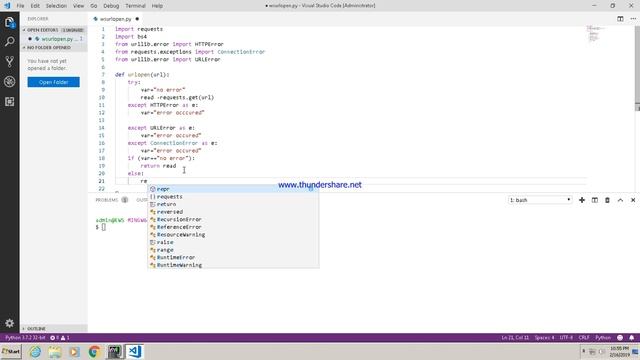The width and height of the screenshot is (640, 360).
Task: Select Python interpreter in status bar
Action: click(24, 338)
